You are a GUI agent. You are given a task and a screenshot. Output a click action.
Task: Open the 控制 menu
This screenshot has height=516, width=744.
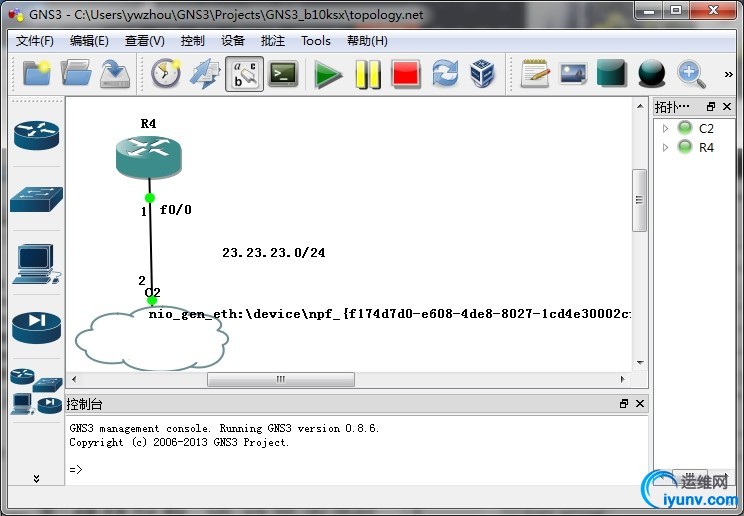click(193, 41)
